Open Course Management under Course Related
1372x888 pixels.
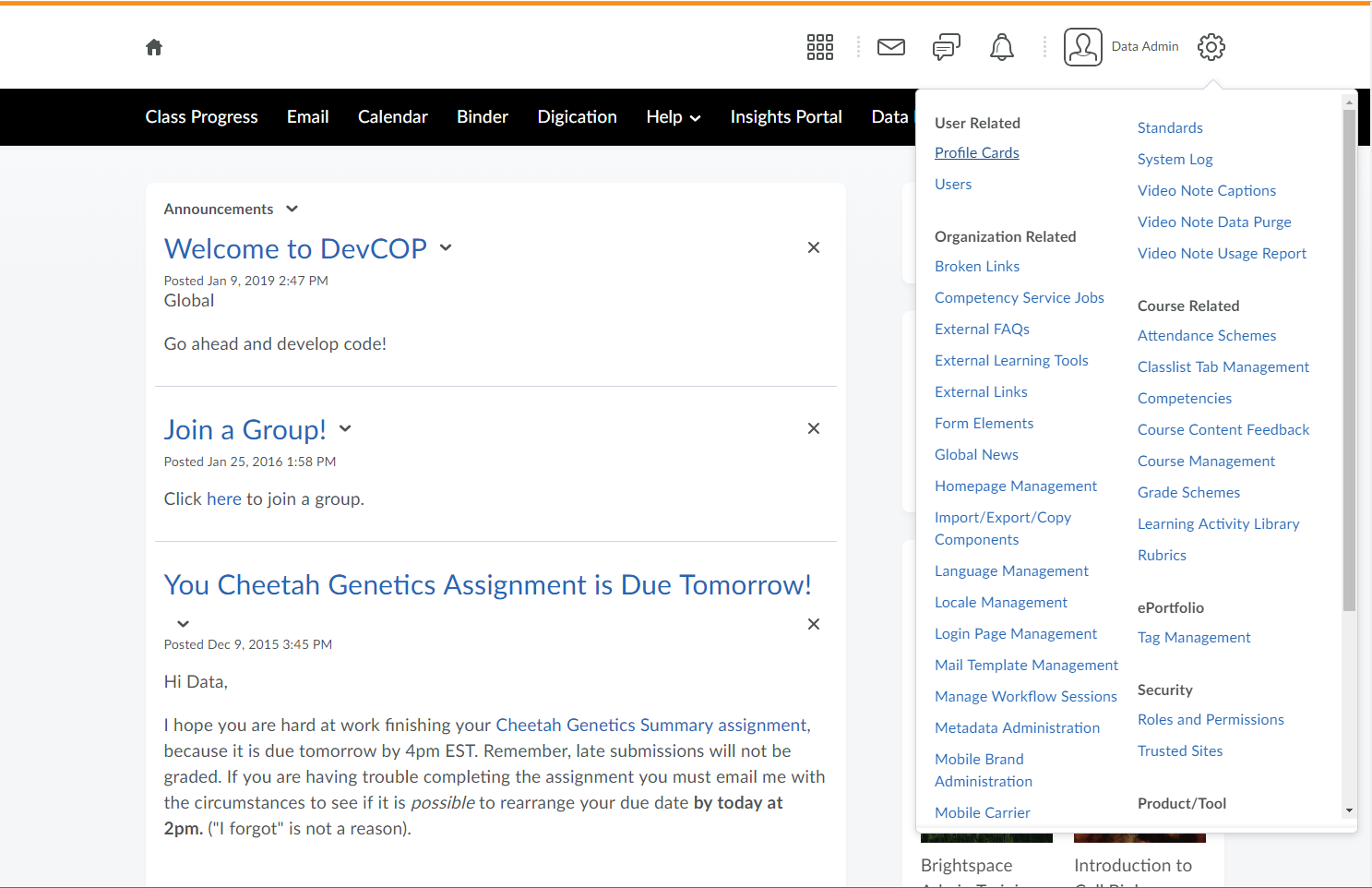[1206, 462]
